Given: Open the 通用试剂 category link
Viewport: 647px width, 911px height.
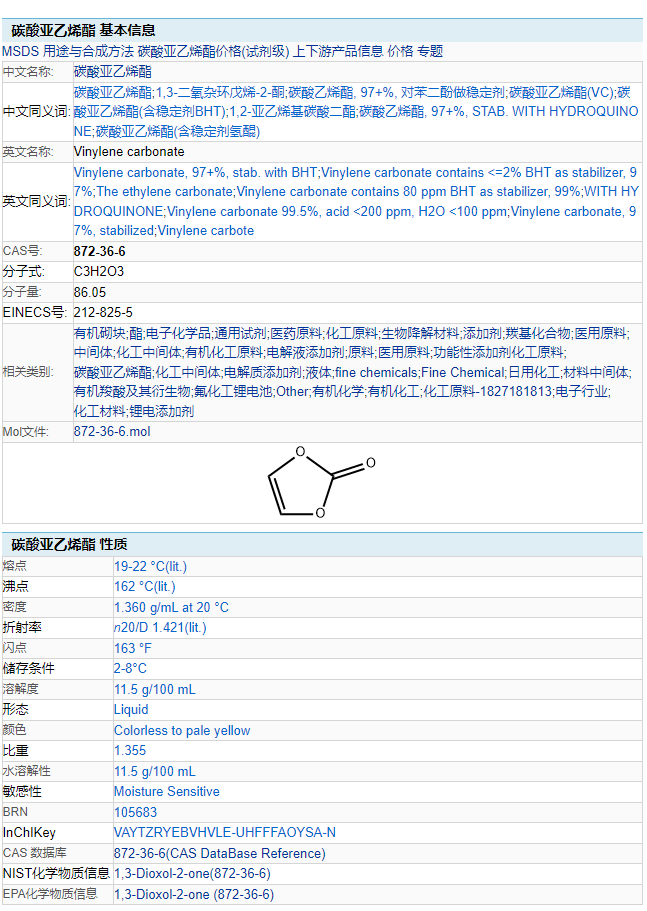Looking at the screenshot, I should point(240,333).
